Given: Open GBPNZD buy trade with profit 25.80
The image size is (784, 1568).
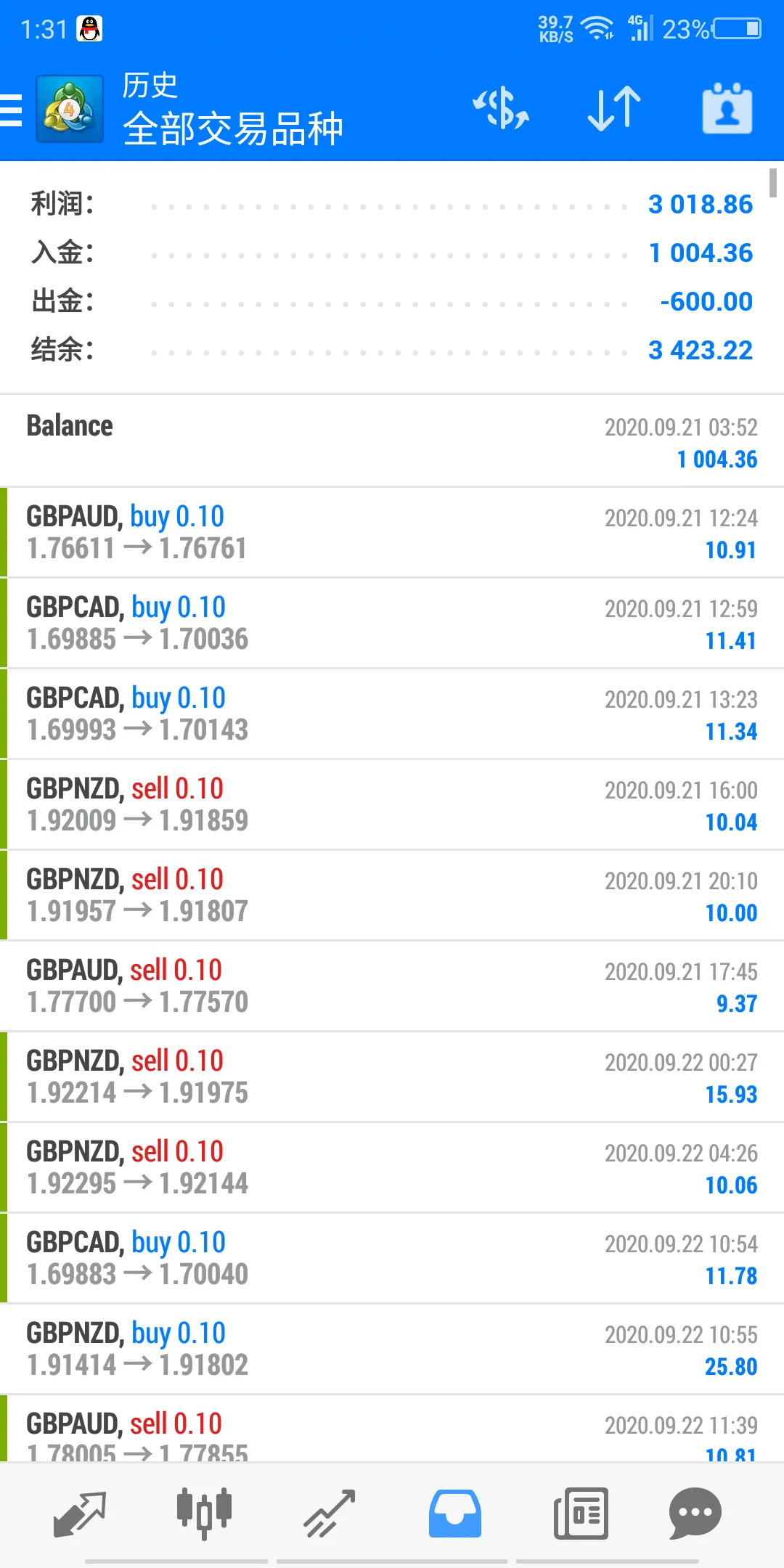Looking at the screenshot, I should 392,1349.
